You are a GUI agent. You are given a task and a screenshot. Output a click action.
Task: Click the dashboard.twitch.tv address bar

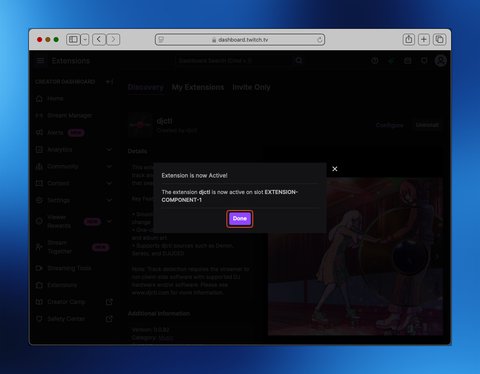pyautogui.click(x=240, y=40)
